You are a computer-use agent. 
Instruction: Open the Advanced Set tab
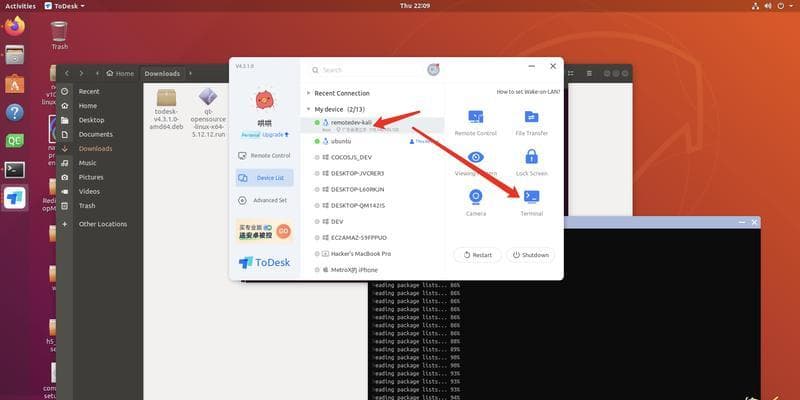point(264,201)
